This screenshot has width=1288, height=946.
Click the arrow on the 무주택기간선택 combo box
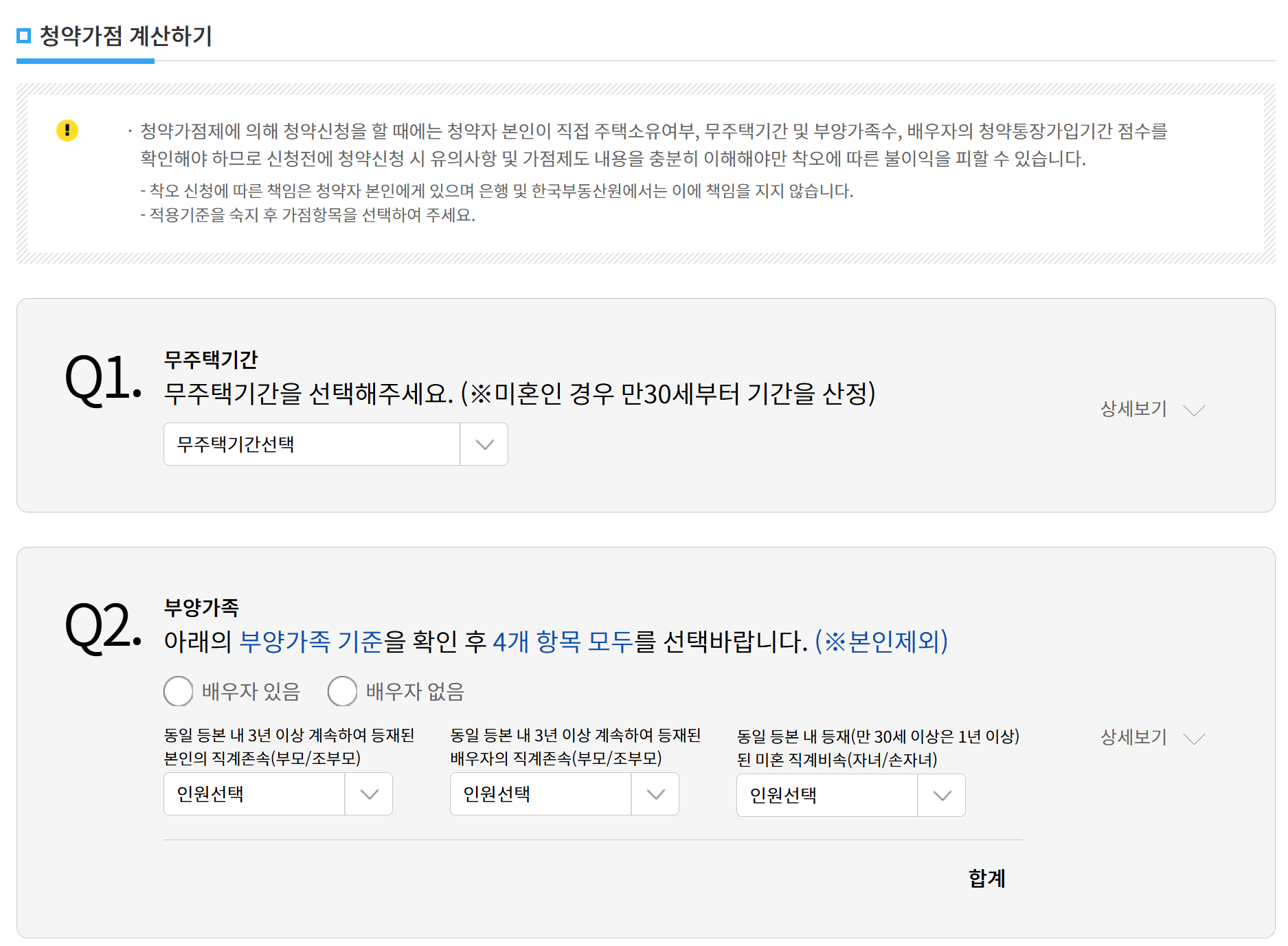click(x=485, y=444)
